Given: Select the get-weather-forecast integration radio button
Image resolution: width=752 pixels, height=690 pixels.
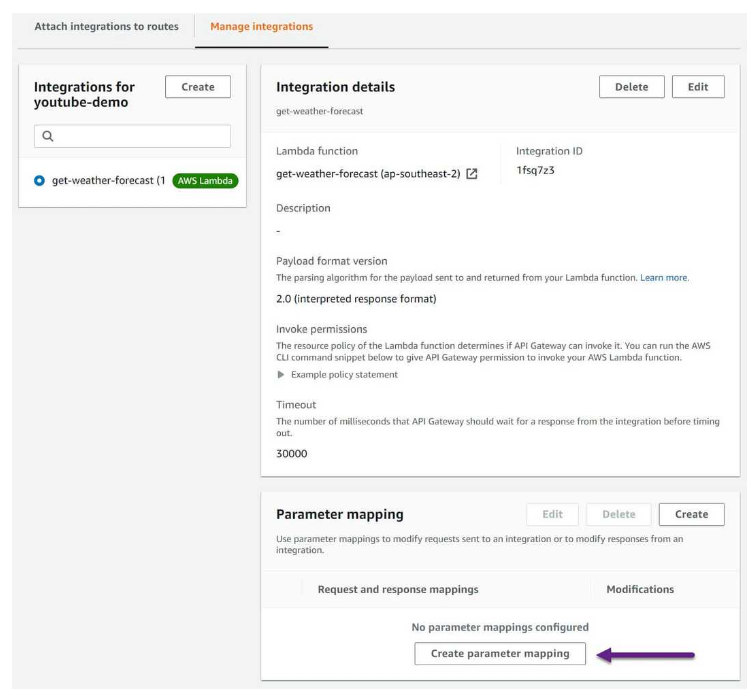Looking at the screenshot, I should (40, 181).
